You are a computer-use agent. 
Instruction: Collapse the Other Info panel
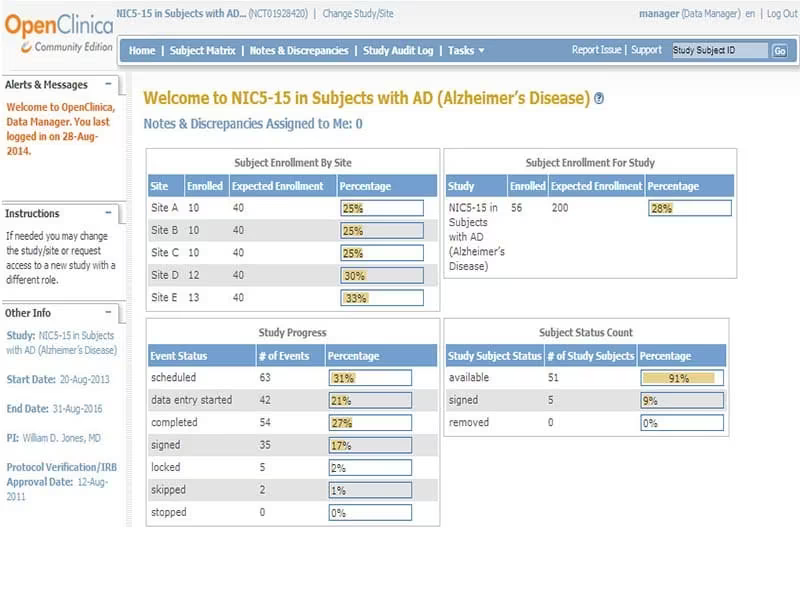(x=108, y=312)
